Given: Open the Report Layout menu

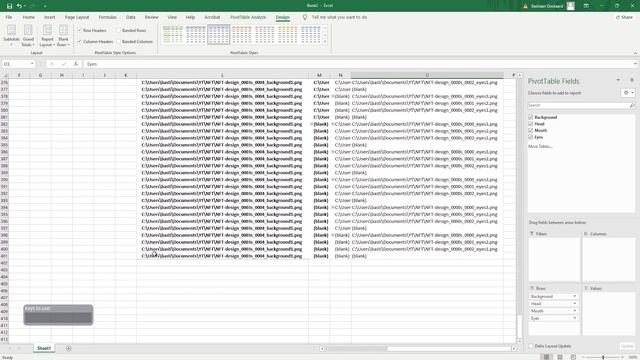Looking at the screenshot, I should click(x=47, y=35).
